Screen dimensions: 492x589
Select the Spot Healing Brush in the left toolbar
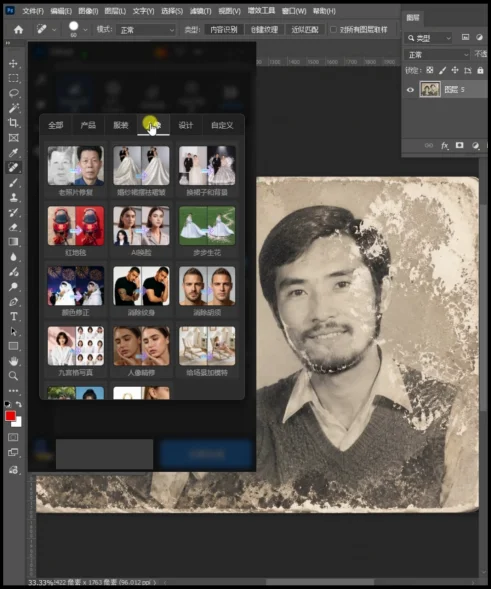14,168
